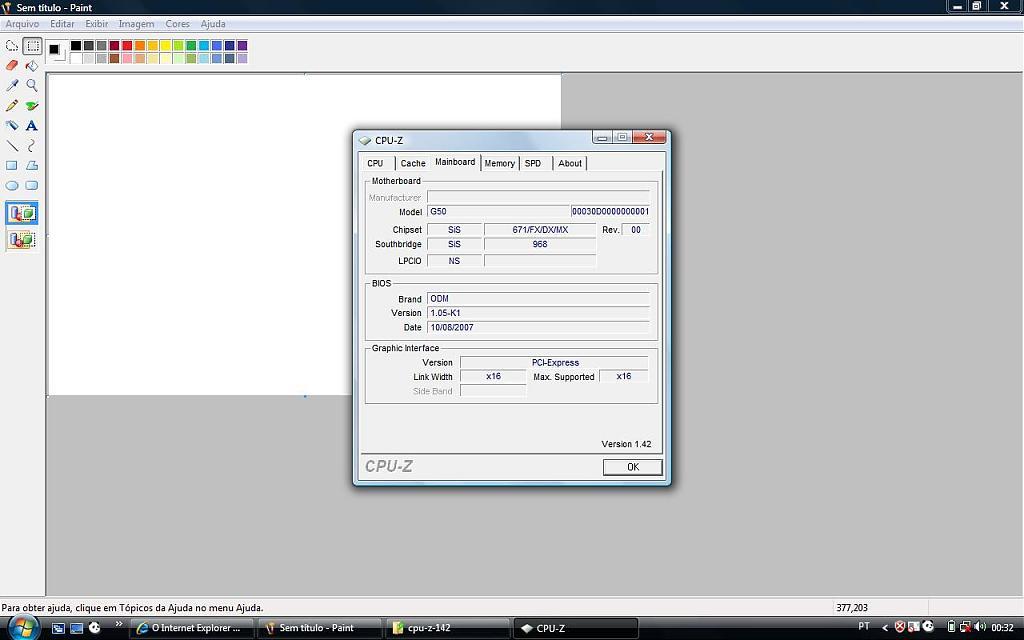Open the panda icon in quick launch
Viewport: 1024px width, 640px height.
click(x=95, y=628)
